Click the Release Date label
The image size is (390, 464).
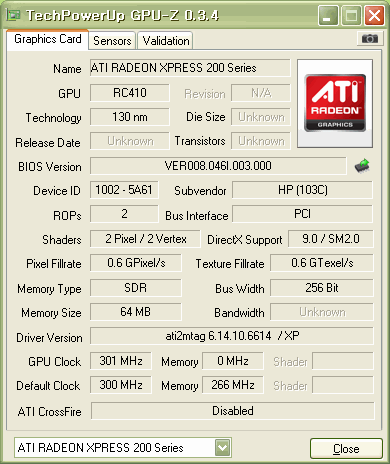coord(48,143)
